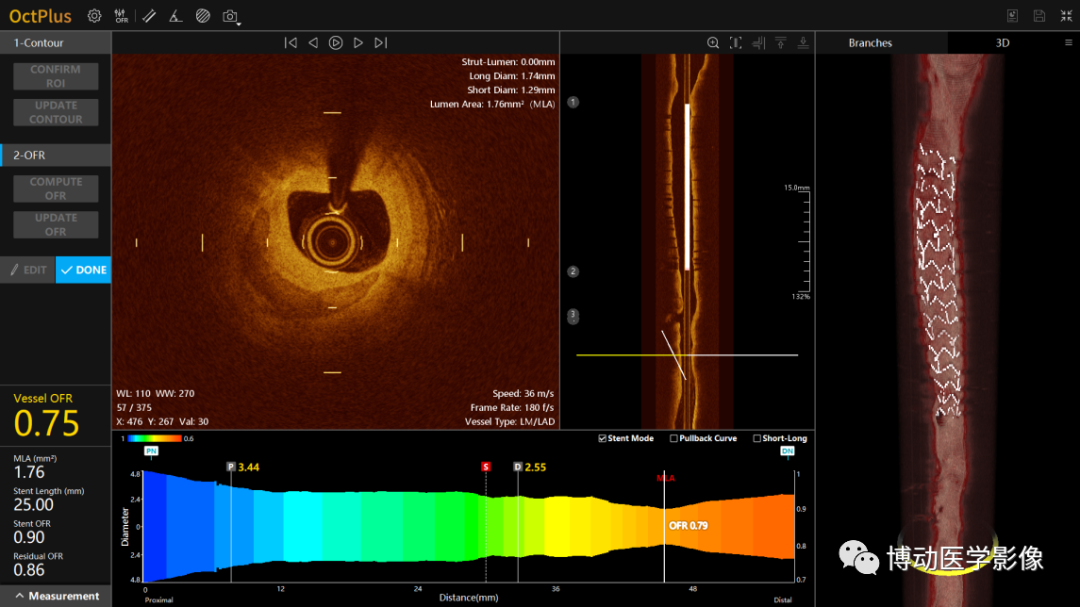Image resolution: width=1080 pixels, height=607 pixels.
Task: Click the DONE button
Action: pos(83,270)
